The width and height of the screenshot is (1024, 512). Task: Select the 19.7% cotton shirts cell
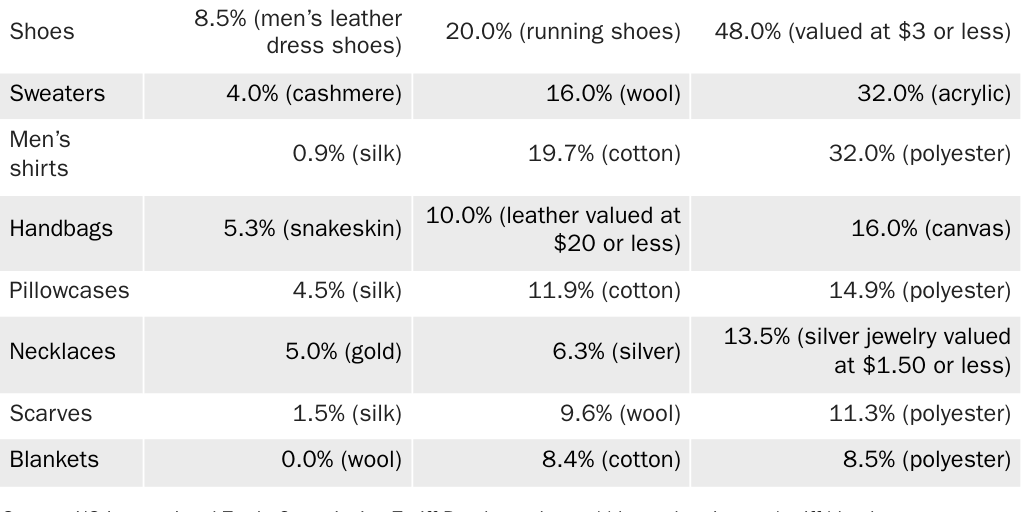(604, 154)
